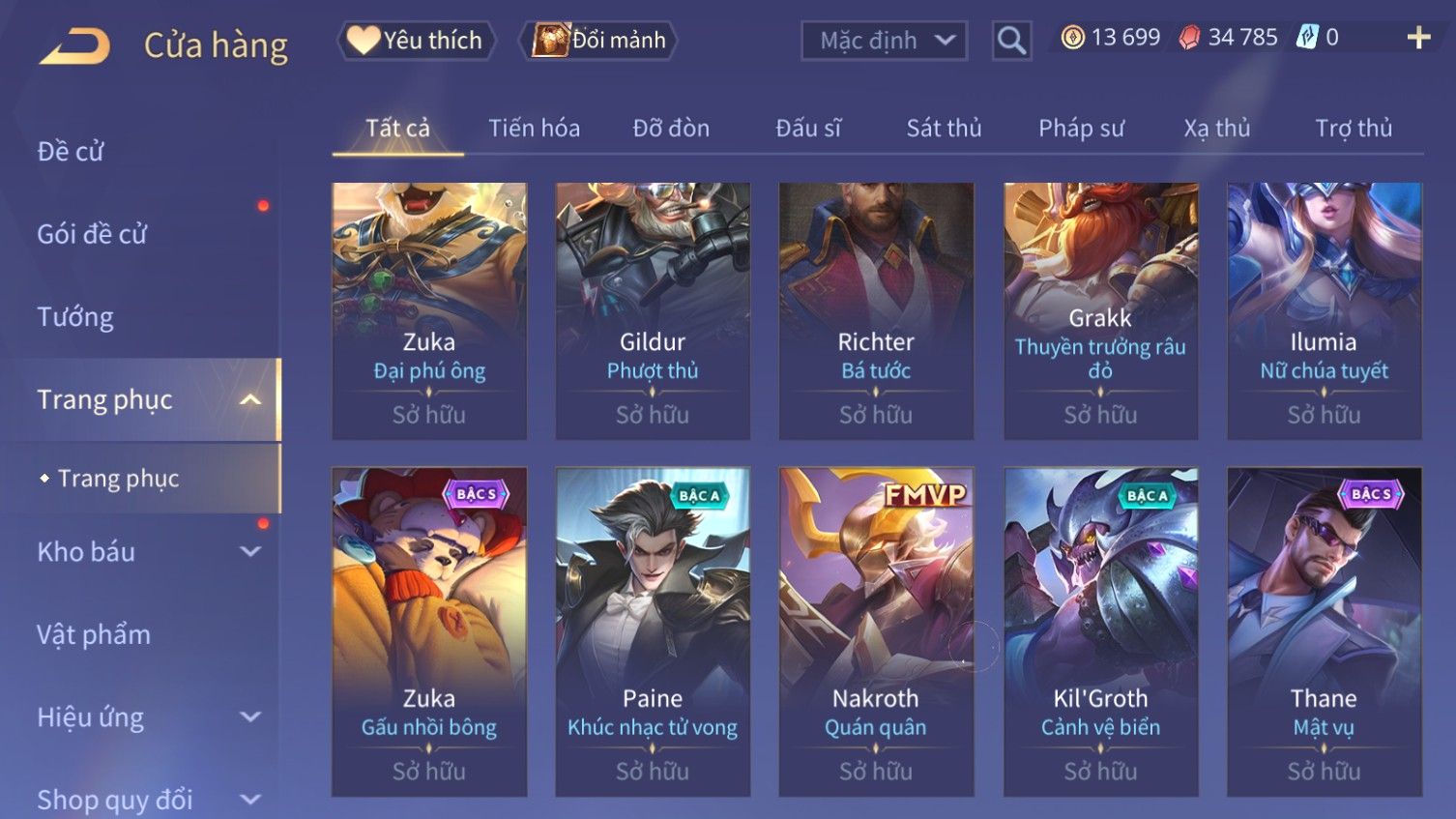Select the Paine Khúc nhạc tử vong card

pyautogui.click(x=653, y=631)
